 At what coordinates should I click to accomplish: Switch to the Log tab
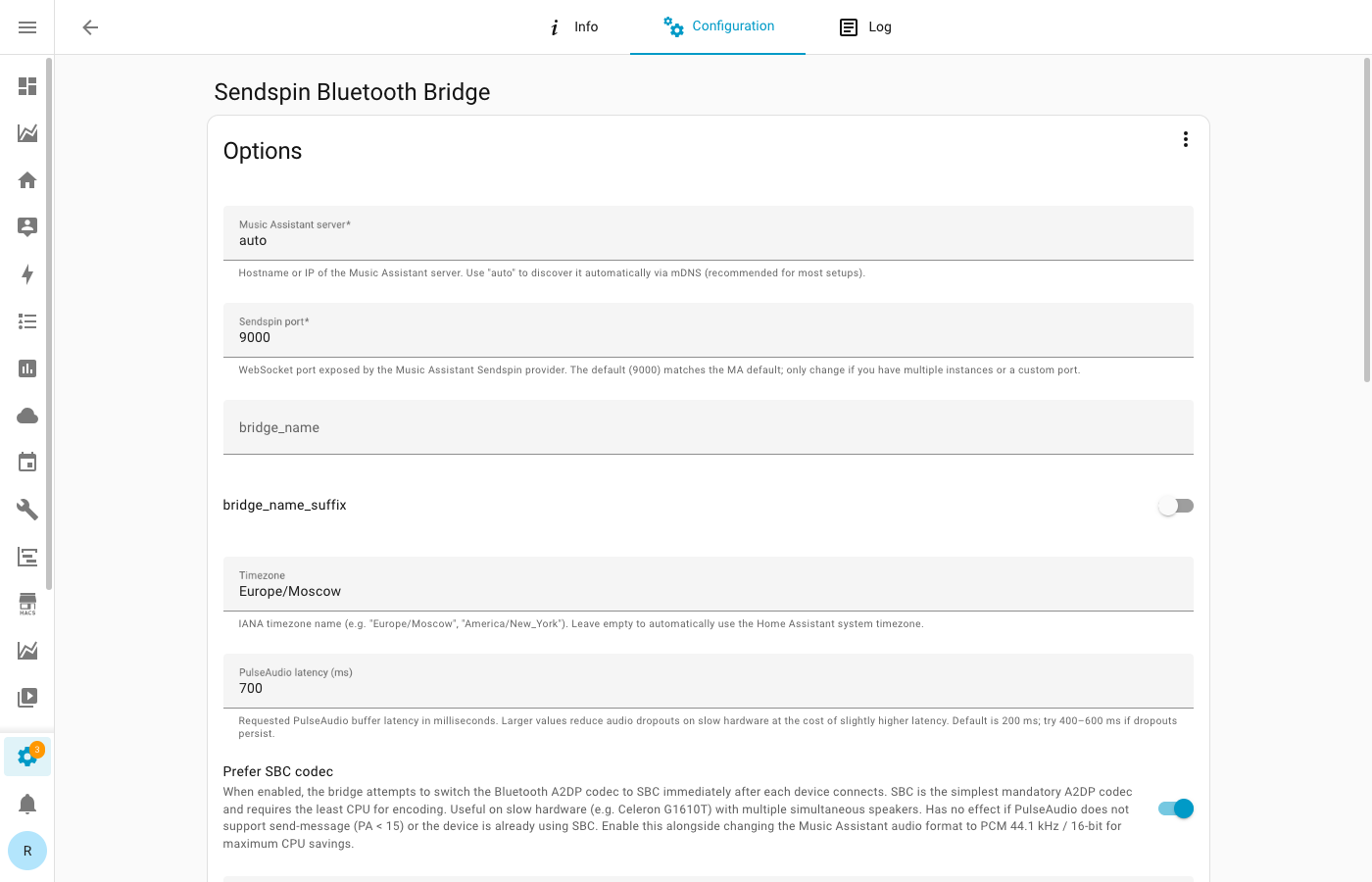coord(865,26)
